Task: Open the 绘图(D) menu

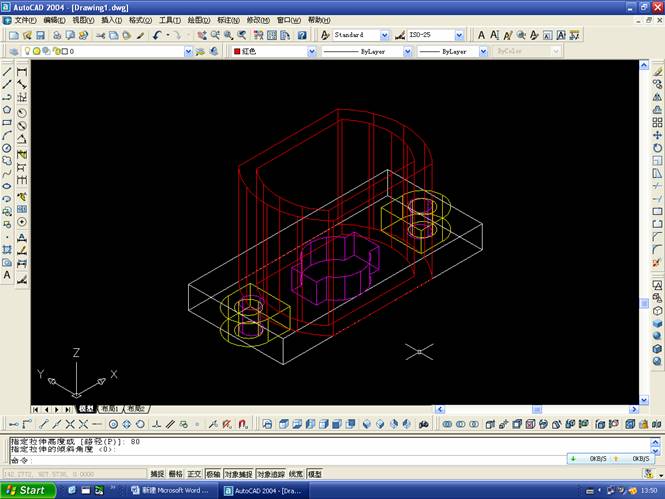Action: (197, 20)
